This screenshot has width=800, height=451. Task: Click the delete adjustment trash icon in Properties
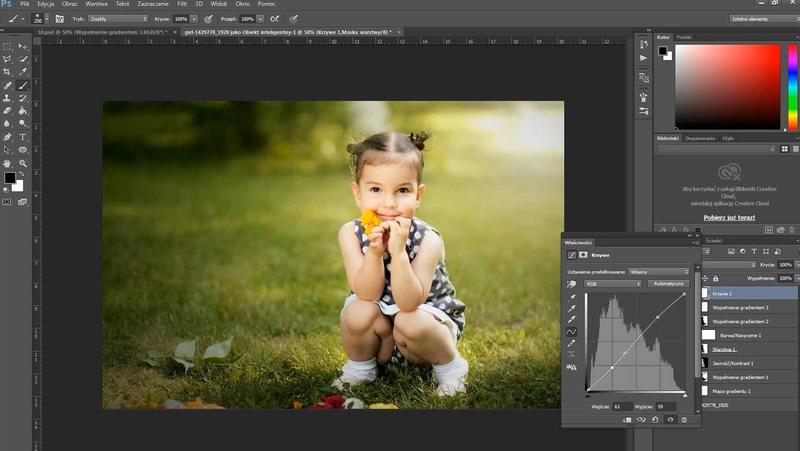coord(684,420)
